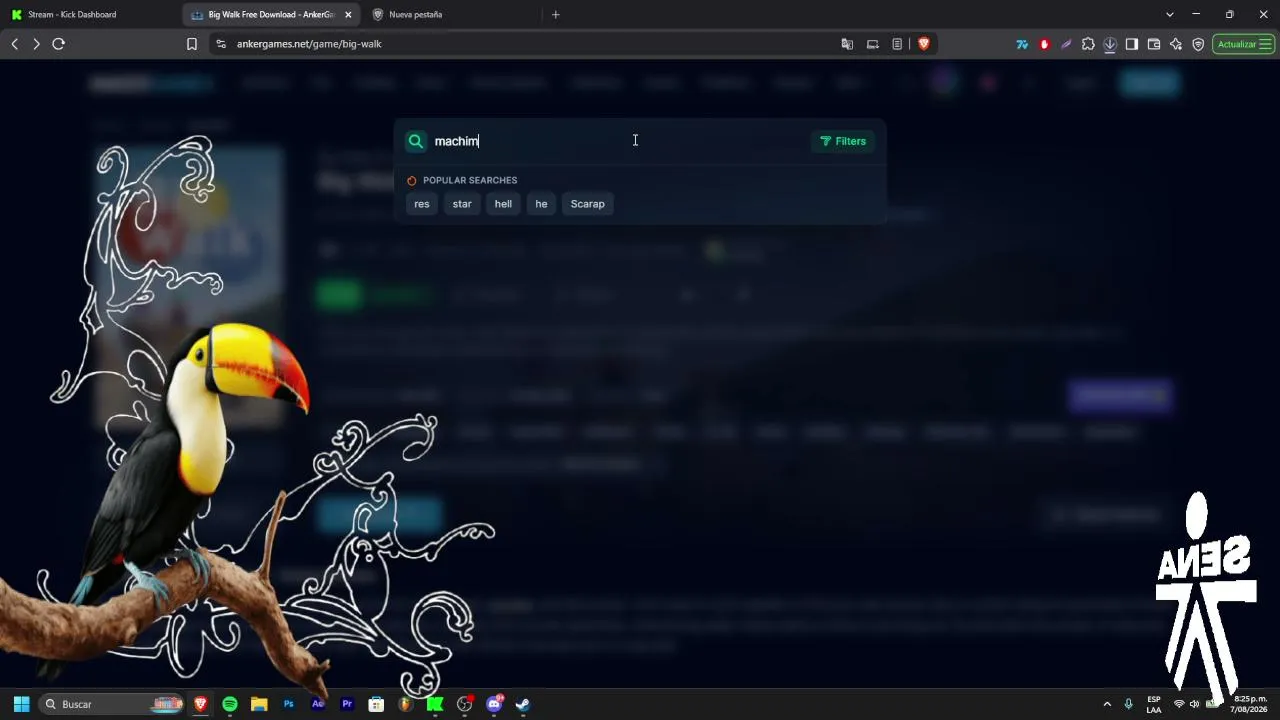Viewport: 1280px width, 720px height.
Task: Toggle the browser sidebar panel
Action: 1132,44
